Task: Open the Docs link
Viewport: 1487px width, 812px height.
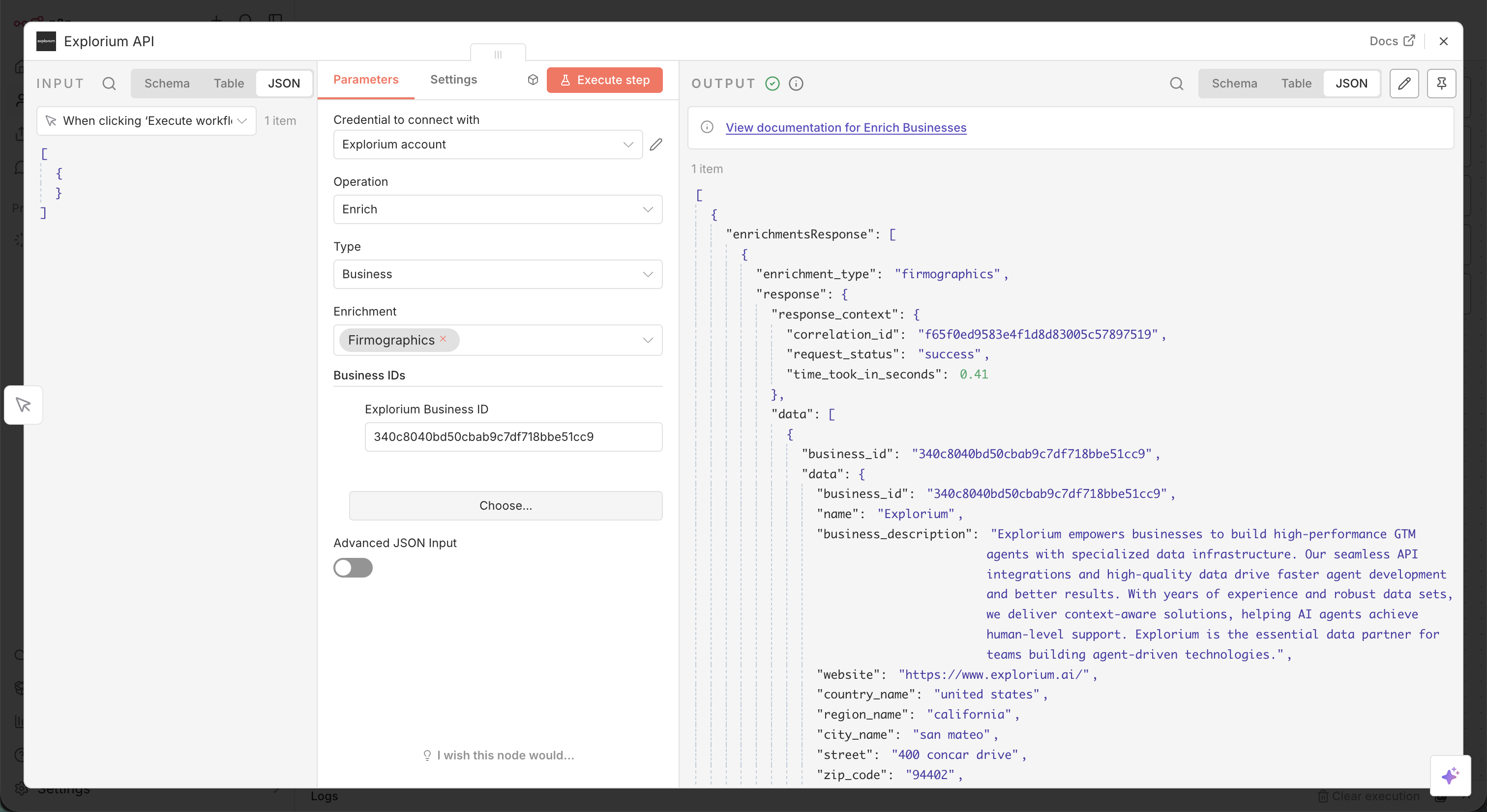Action: tap(1392, 41)
